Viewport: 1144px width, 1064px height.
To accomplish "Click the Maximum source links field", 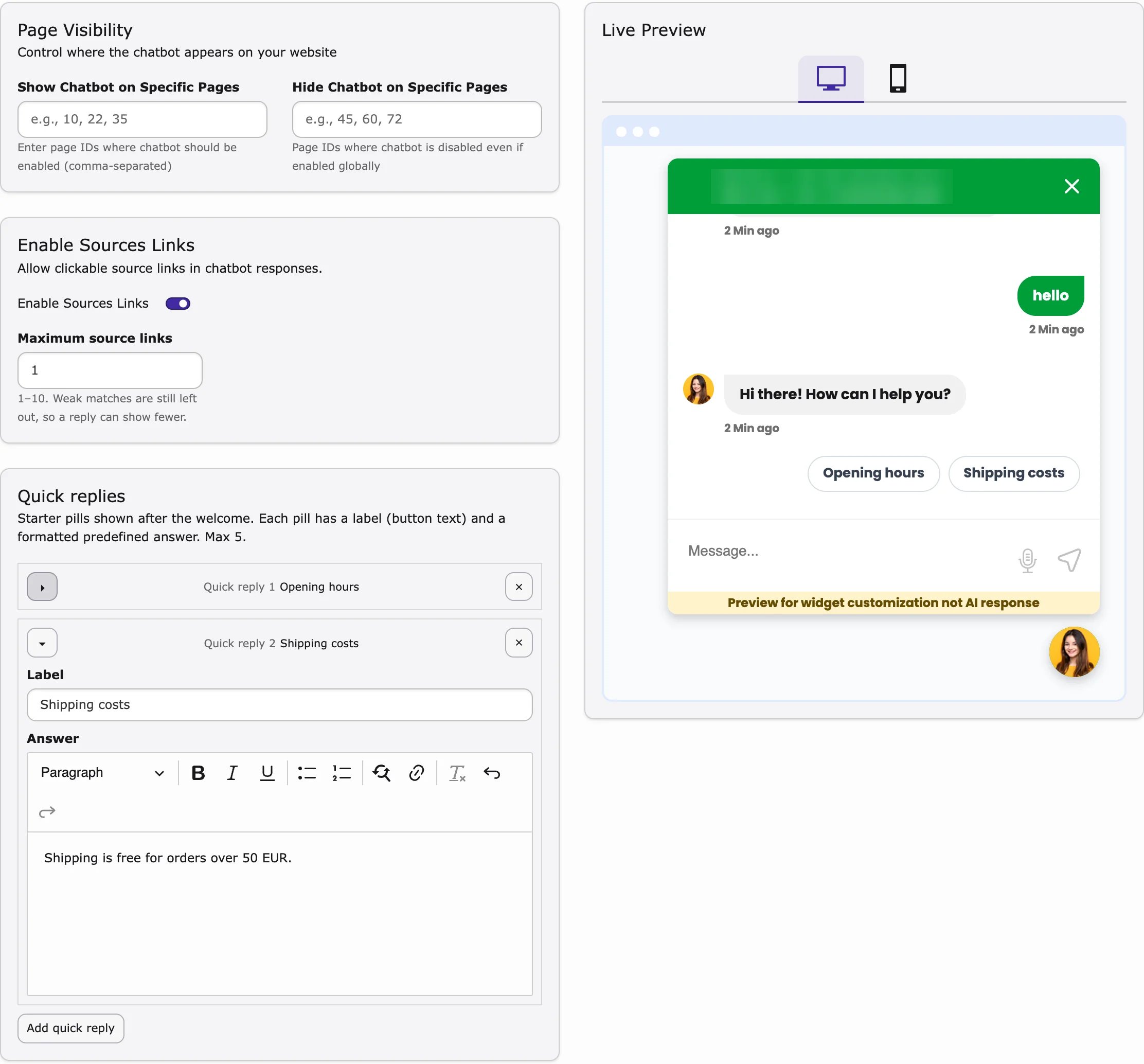I will tap(110, 370).
